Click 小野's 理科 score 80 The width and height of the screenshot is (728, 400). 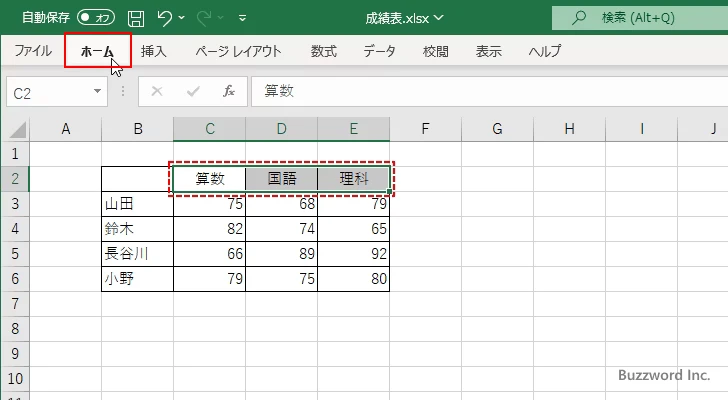[353, 279]
